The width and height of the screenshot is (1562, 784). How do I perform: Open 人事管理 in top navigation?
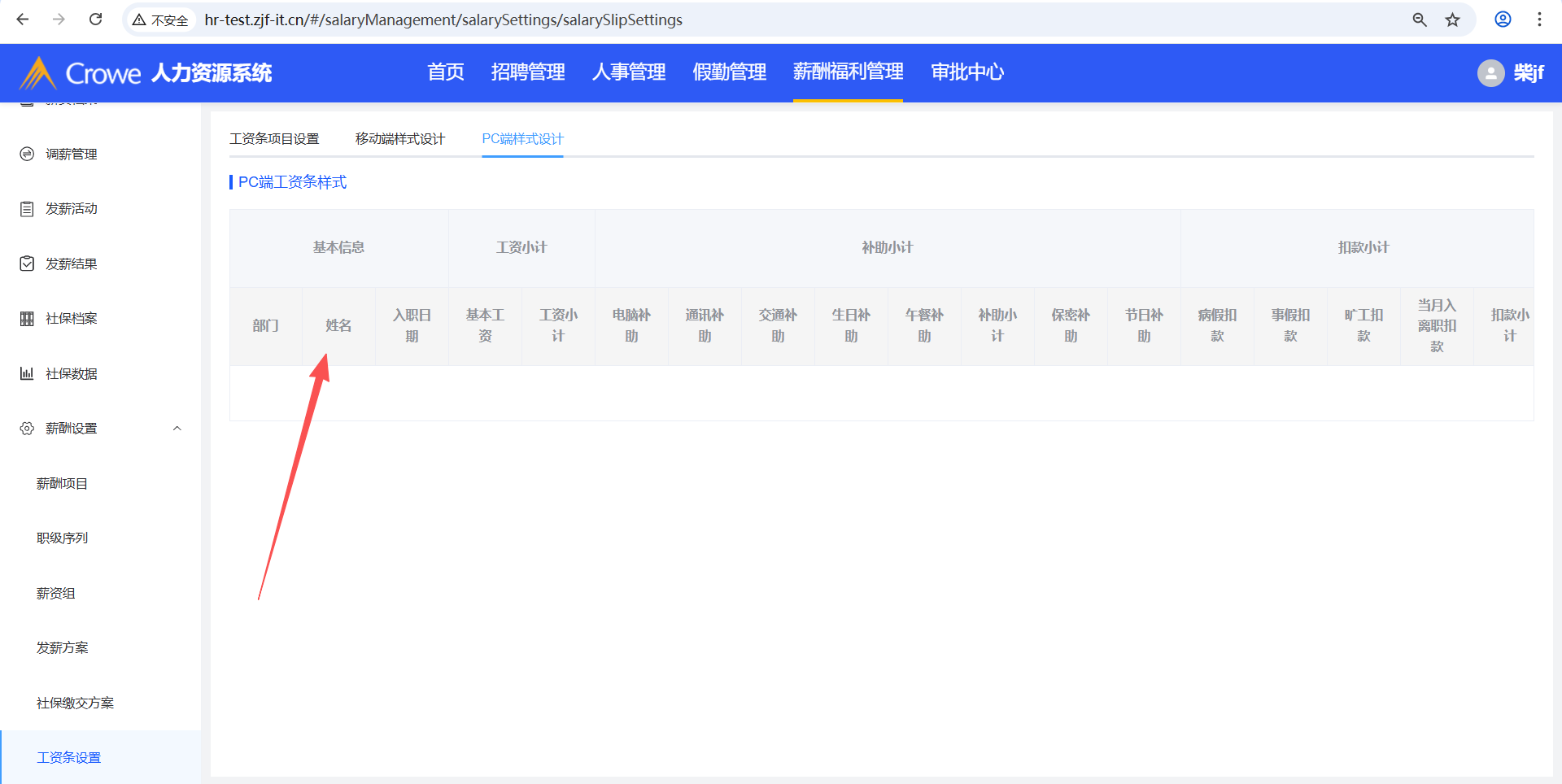click(629, 72)
